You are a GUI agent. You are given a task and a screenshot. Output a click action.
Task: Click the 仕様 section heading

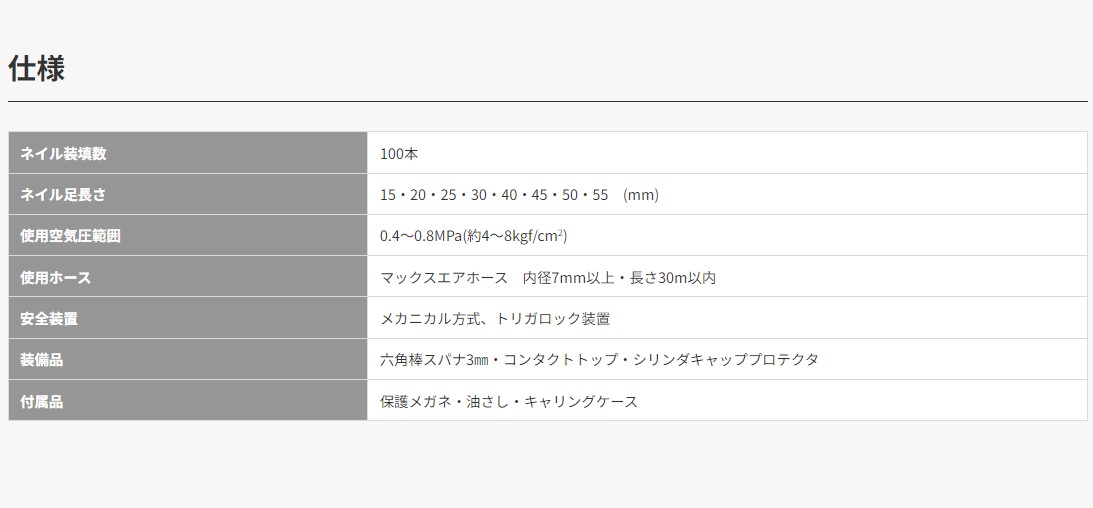coord(36,69)
